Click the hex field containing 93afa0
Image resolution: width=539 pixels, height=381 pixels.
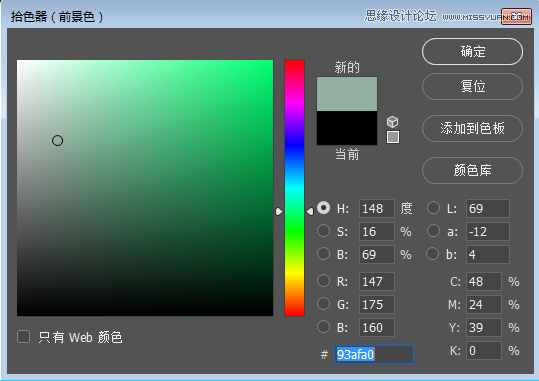click(374, 354)
